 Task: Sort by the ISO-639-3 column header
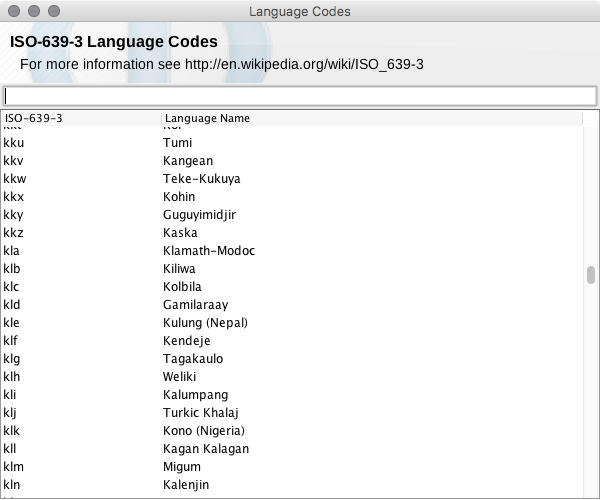pyautogui.click(x=81, y=118)
